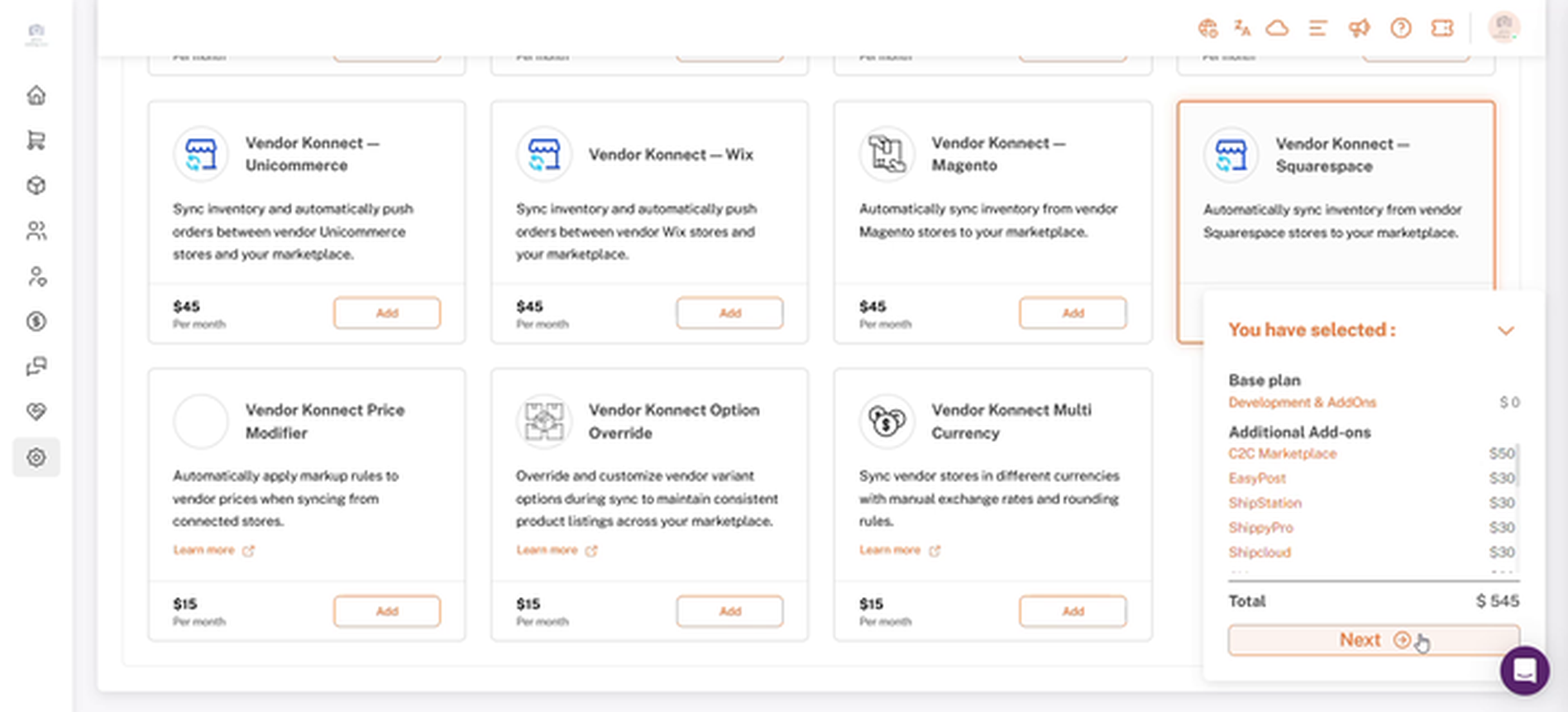The image size is (1568, 712).
Task: Open the handshake heart icon in sidebar
Action: click(36, 412)
